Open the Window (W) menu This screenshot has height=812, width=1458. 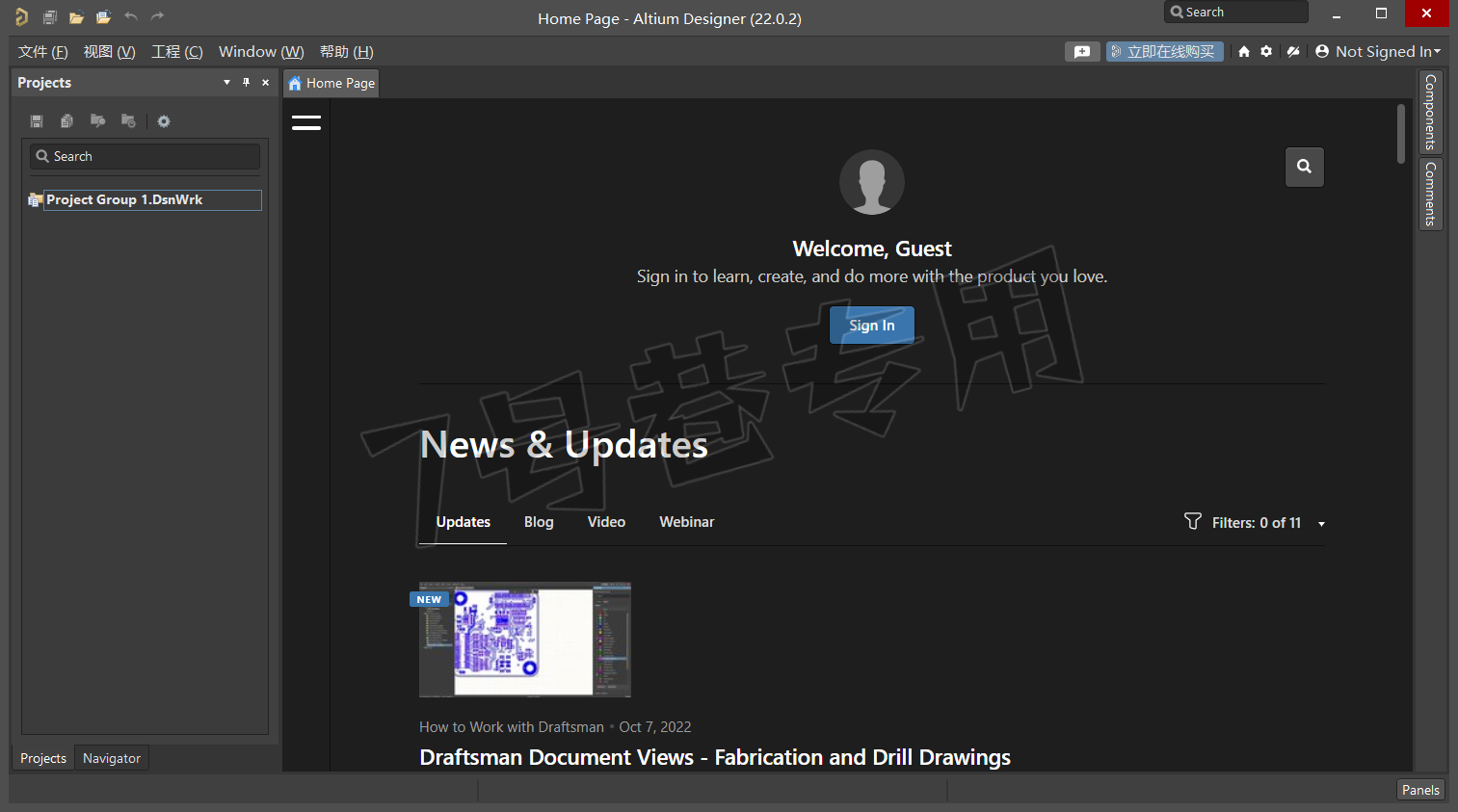click(261, 52)
